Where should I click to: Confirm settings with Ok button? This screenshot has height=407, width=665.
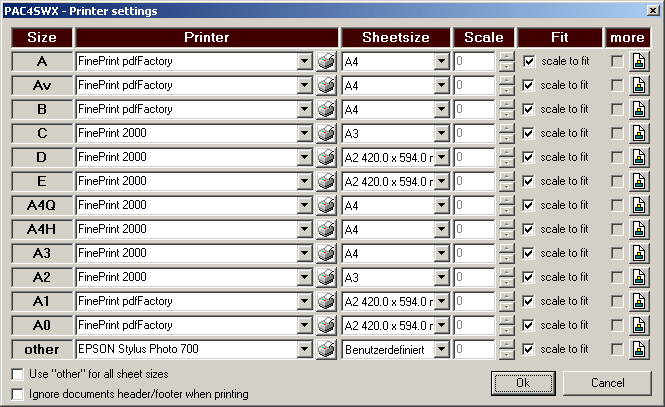pyautogui.click(x=523, y=383)
